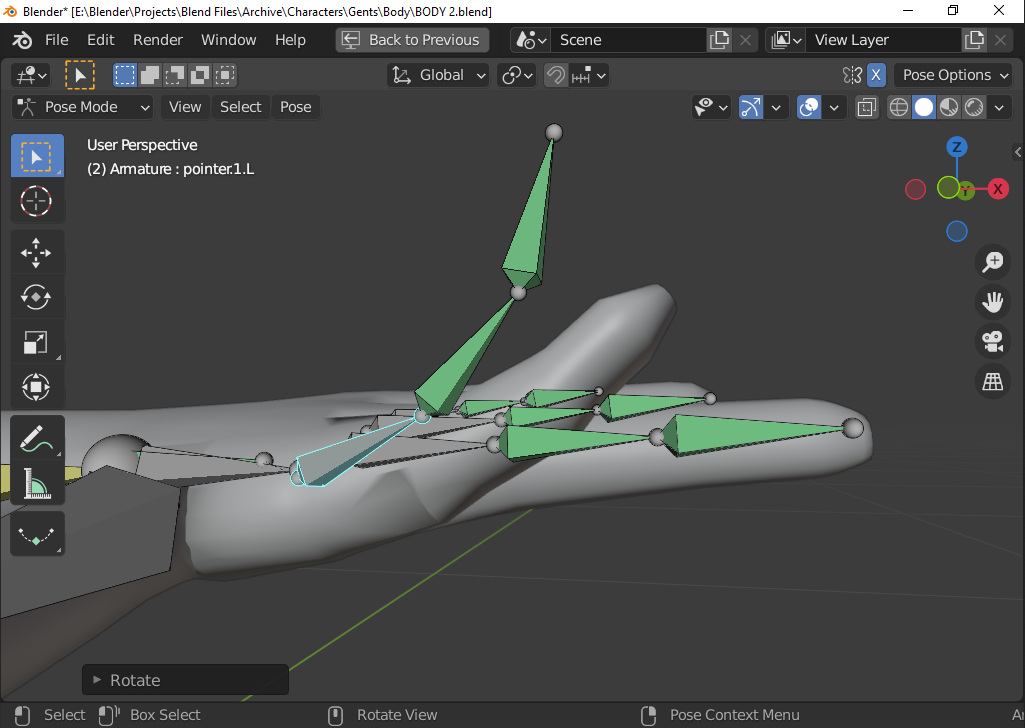Activate the Rotate tool
Screen dimensions: 1025x728
[x=36, y=297]
